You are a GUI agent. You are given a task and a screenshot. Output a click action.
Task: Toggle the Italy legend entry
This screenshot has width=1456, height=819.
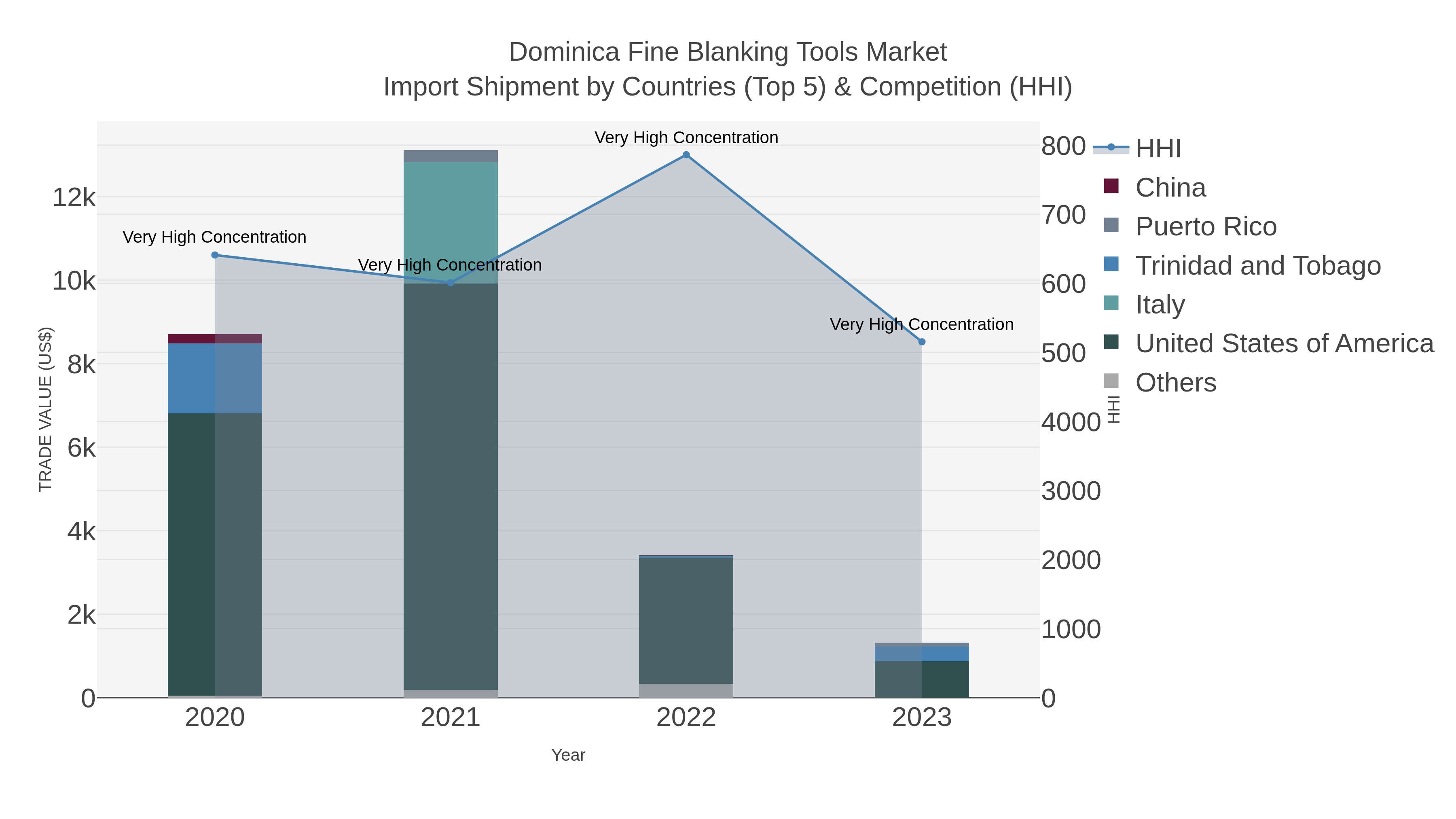tap(1144, 304)
